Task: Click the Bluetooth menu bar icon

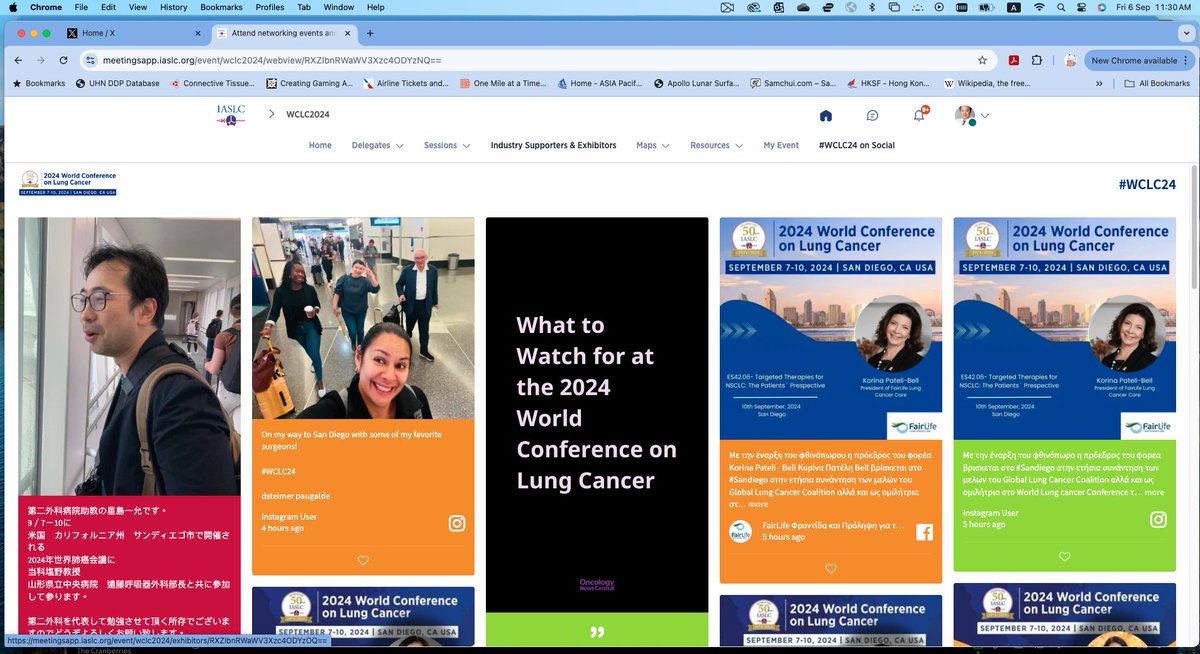Action: (871, 7)
